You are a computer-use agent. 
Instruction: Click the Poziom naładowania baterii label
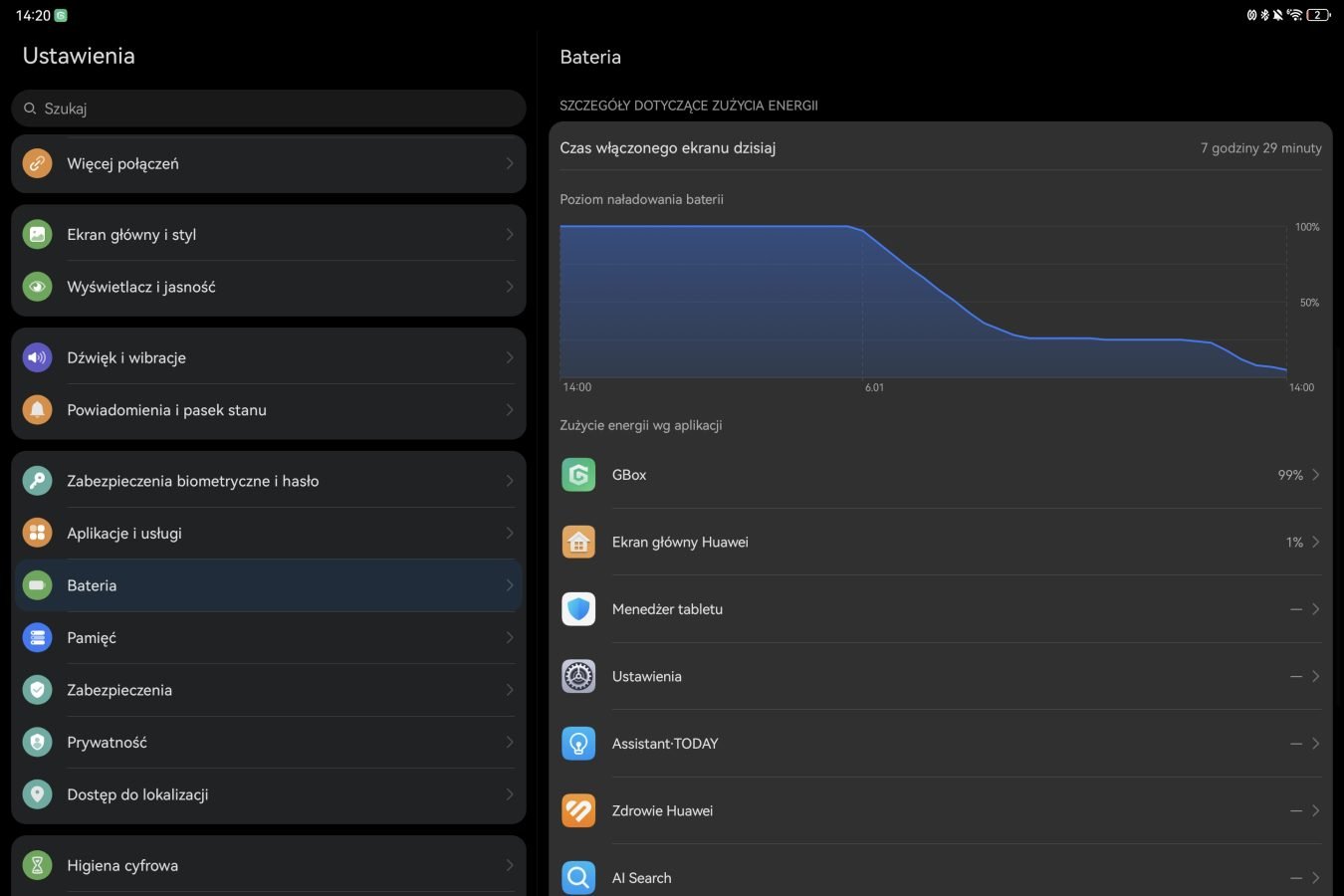(x=641, y=199)
